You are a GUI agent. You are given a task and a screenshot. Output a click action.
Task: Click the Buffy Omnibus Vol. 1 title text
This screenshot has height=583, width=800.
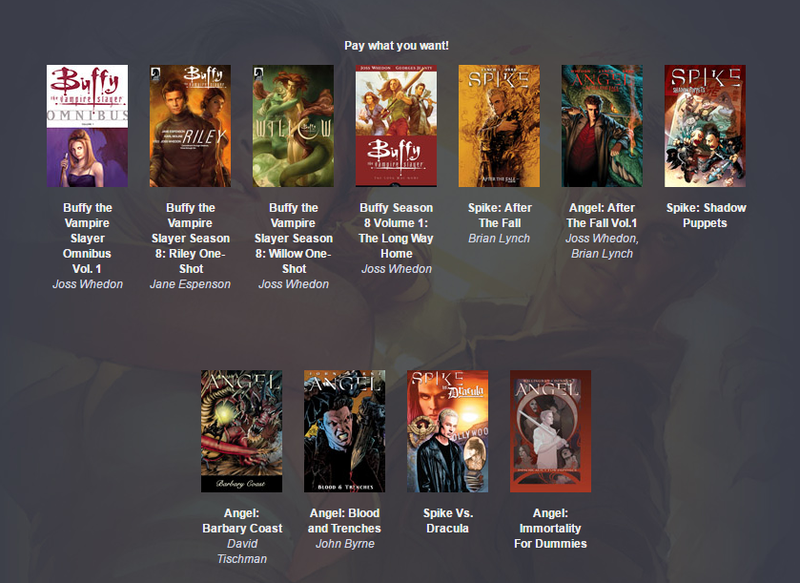click(x=87, y=238)
